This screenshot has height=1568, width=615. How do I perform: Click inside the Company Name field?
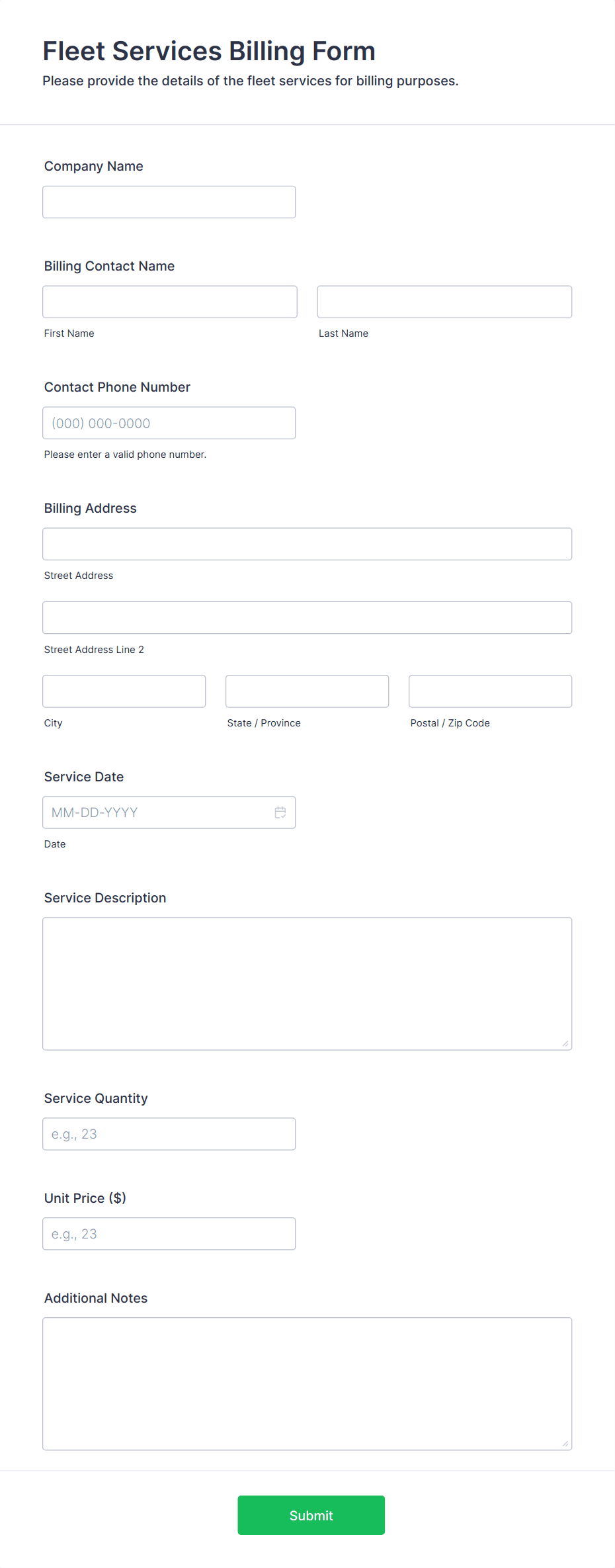click(x=169, y=201)
